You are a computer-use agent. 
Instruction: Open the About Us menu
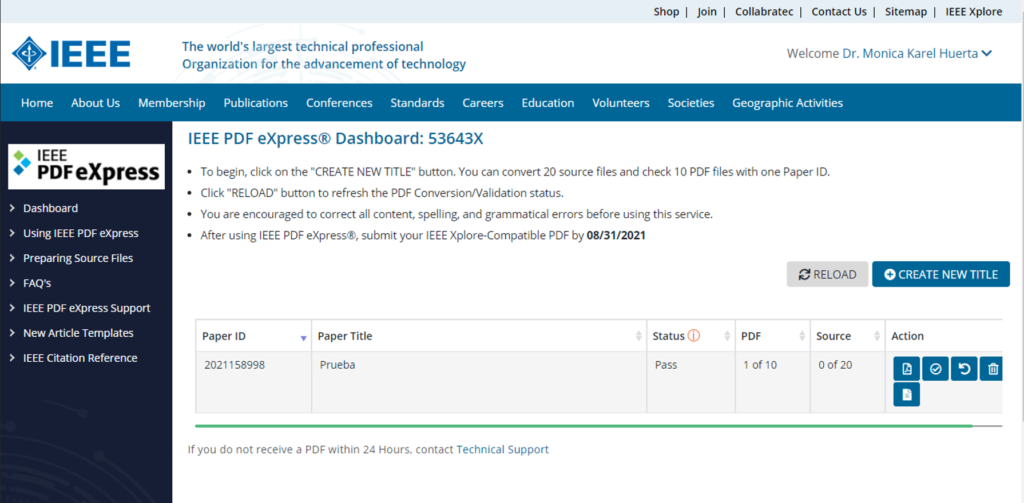(95, 103)
